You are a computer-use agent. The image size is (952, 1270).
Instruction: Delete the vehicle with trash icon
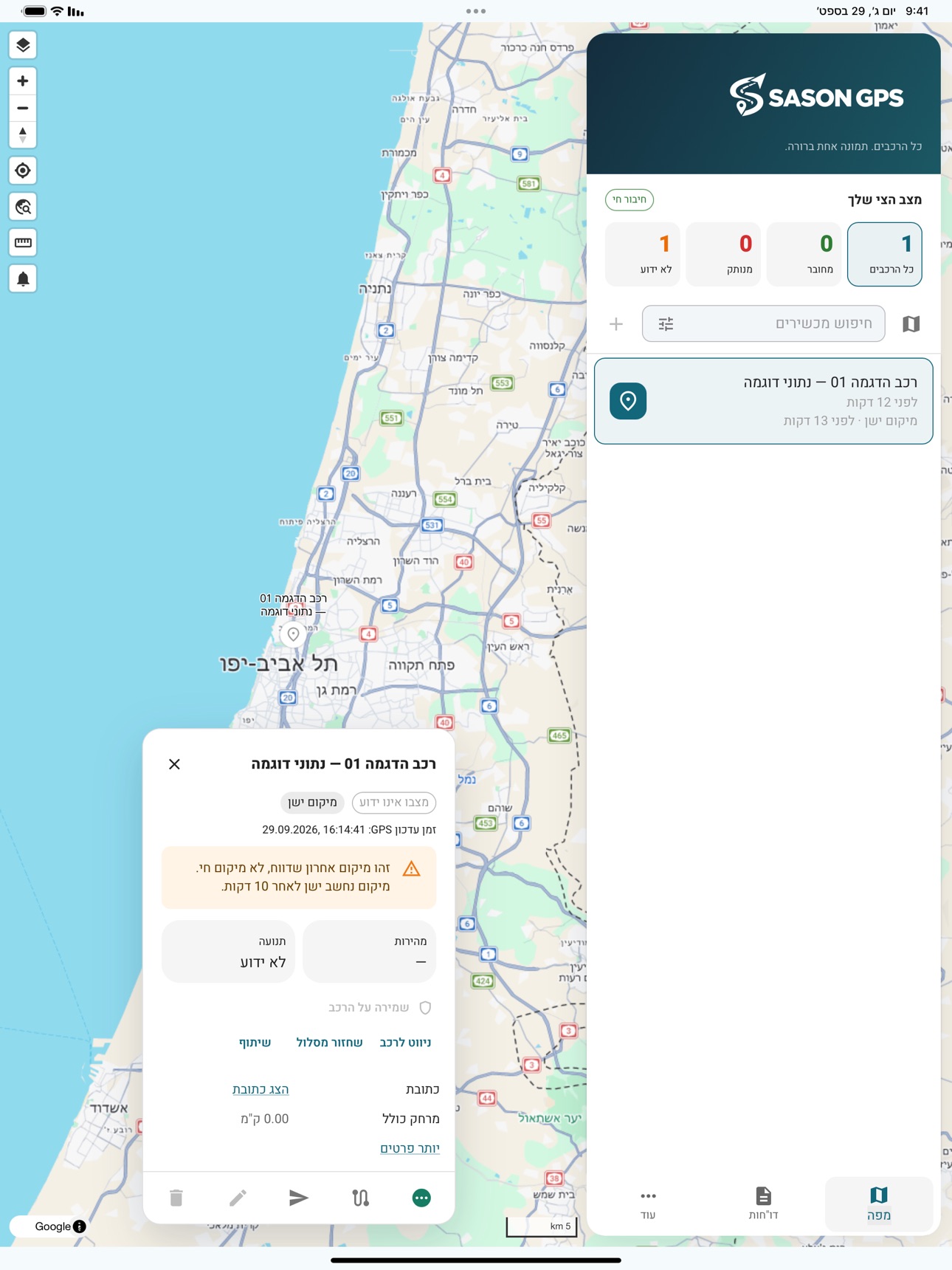(x=176, y=1198)
